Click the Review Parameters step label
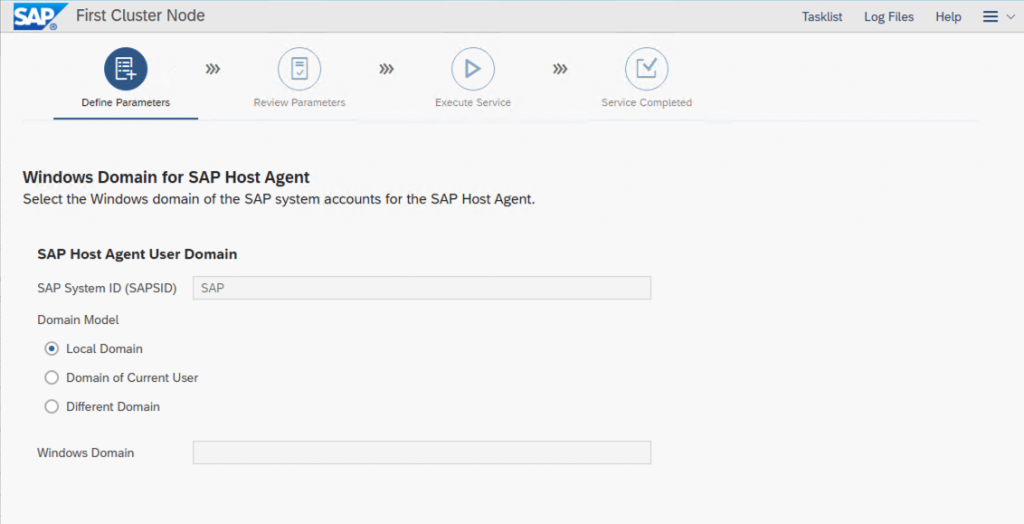Image resolution: width=1024 pixels, height=524 pixels. [299, 103]
